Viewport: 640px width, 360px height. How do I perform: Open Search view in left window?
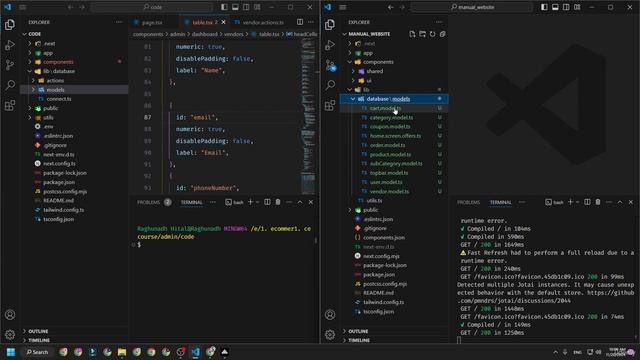(10, 85)
